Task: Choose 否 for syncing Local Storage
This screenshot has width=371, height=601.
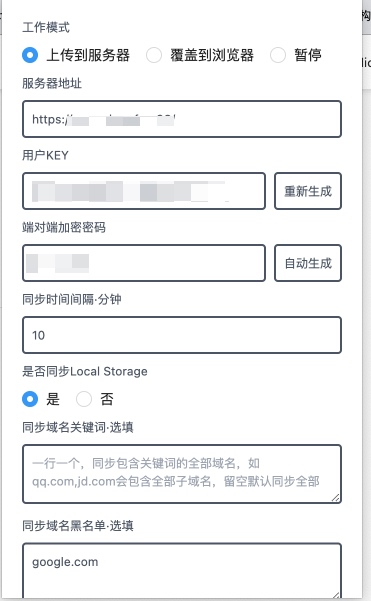Action: pos(84,399)
